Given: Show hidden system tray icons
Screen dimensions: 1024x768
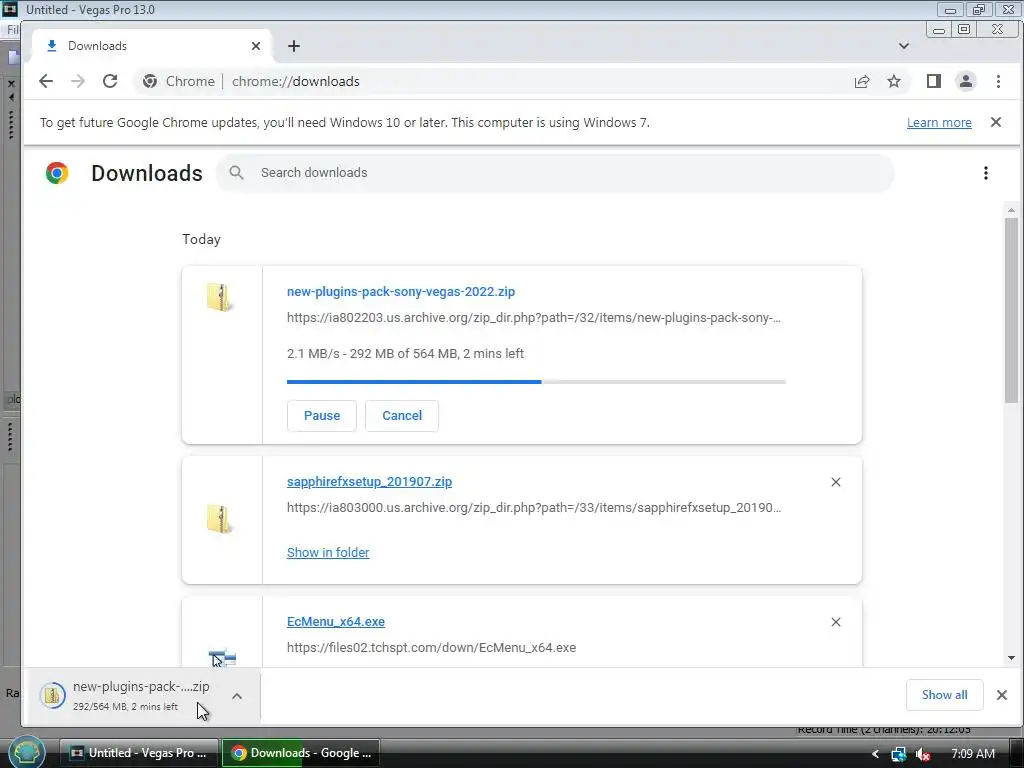Looking at the screenshot, I should [x=875, y=754].
